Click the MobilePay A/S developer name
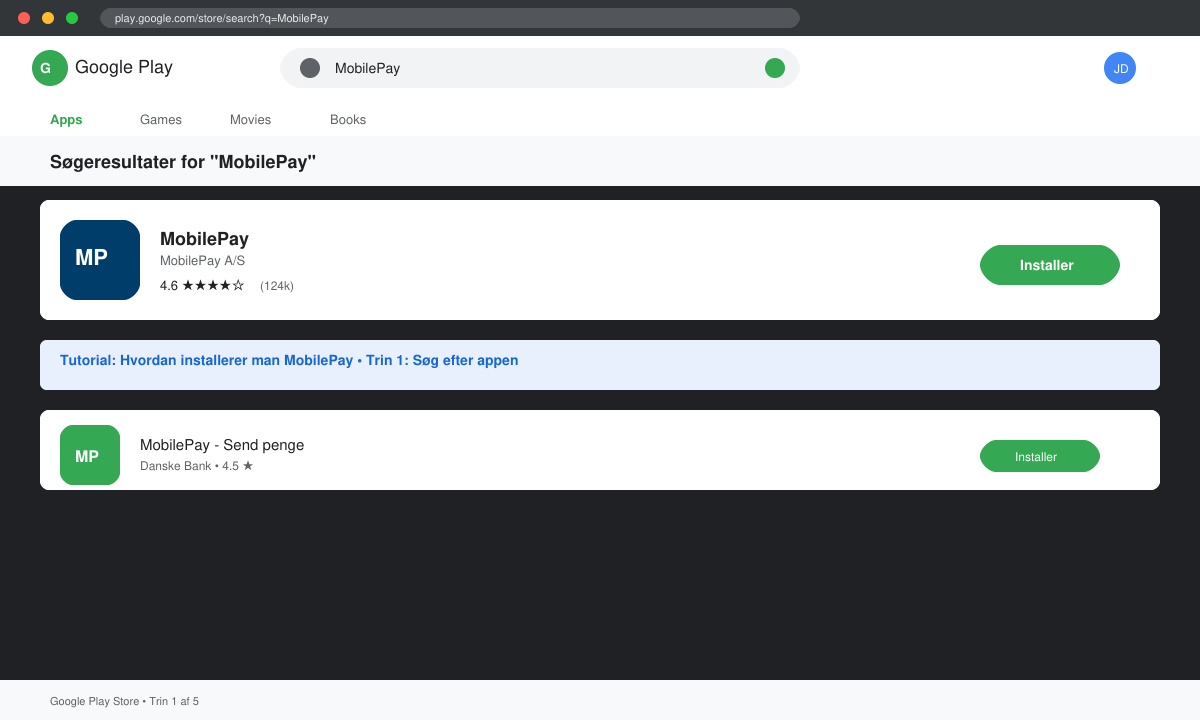Screen dimensions: 1200x720 tap(202, 261)
